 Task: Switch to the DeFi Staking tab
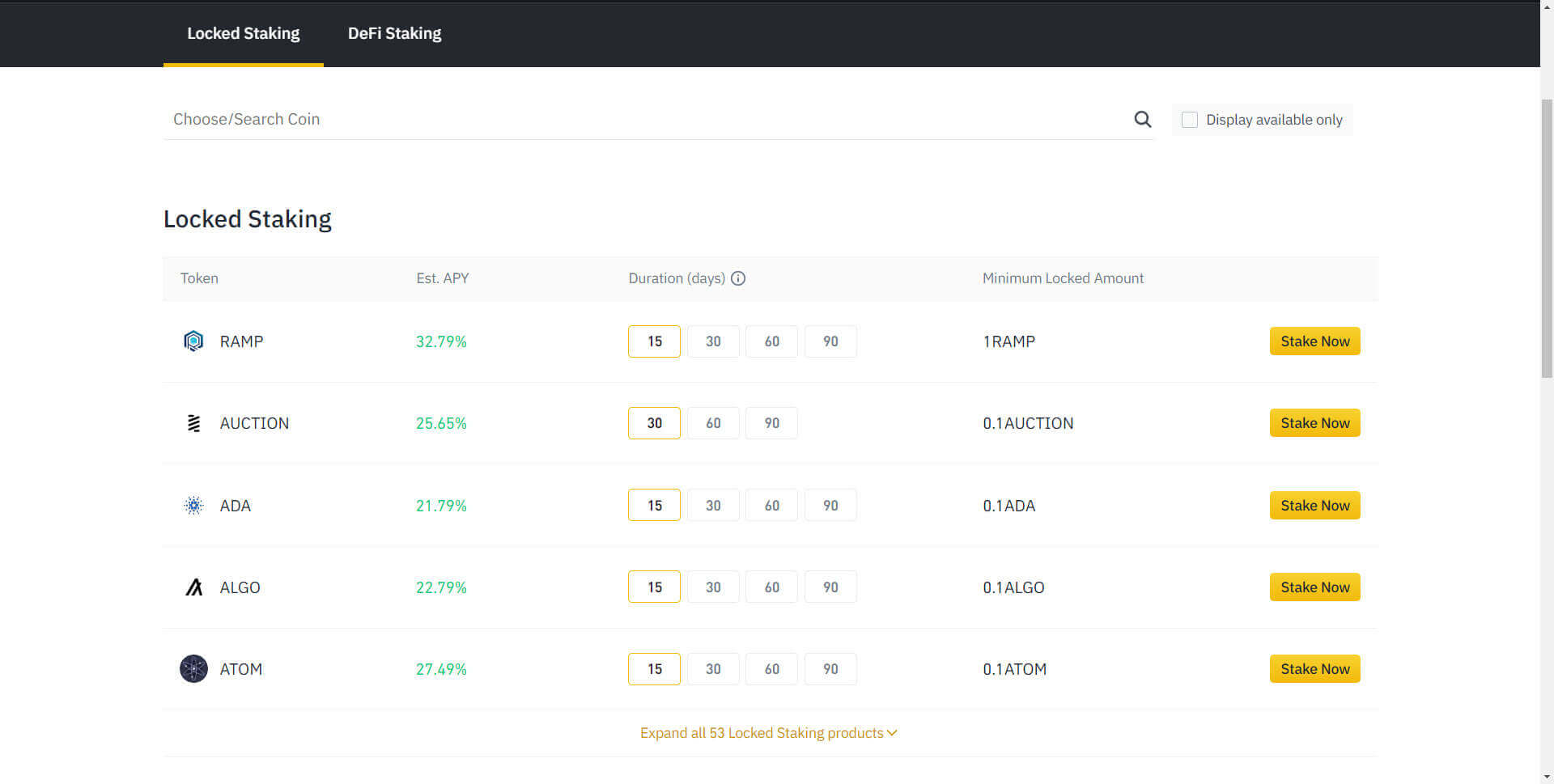pyautogui.click(x=394, y=33)
